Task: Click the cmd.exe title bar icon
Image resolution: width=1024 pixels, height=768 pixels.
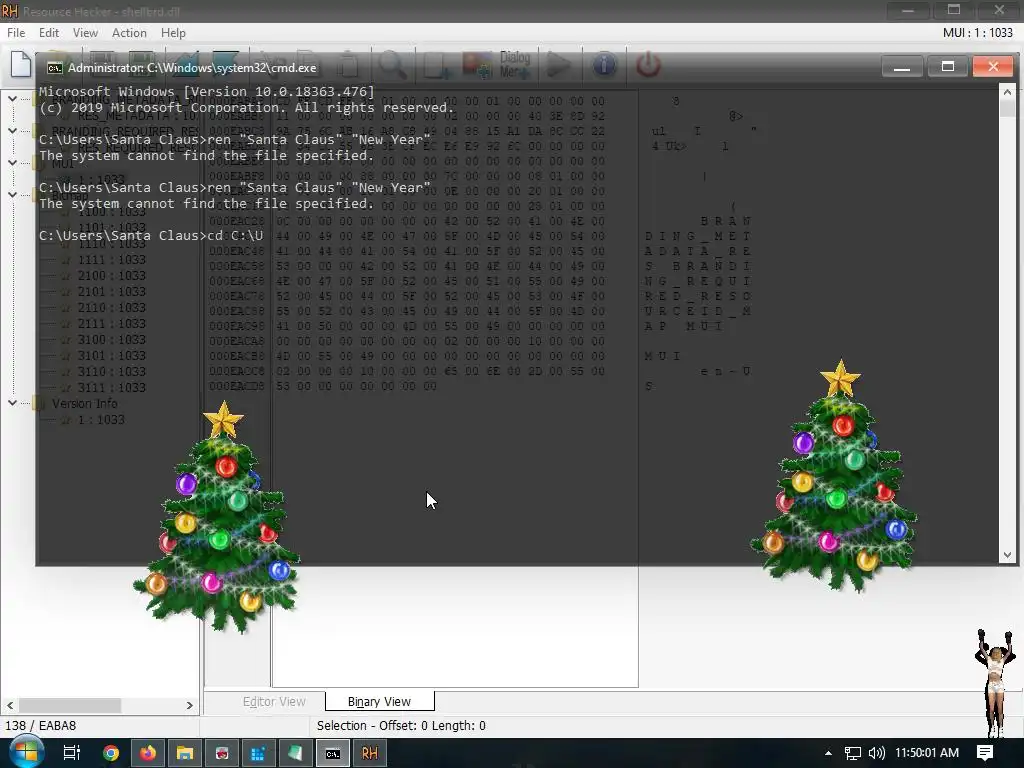Action: coord(55,68)
